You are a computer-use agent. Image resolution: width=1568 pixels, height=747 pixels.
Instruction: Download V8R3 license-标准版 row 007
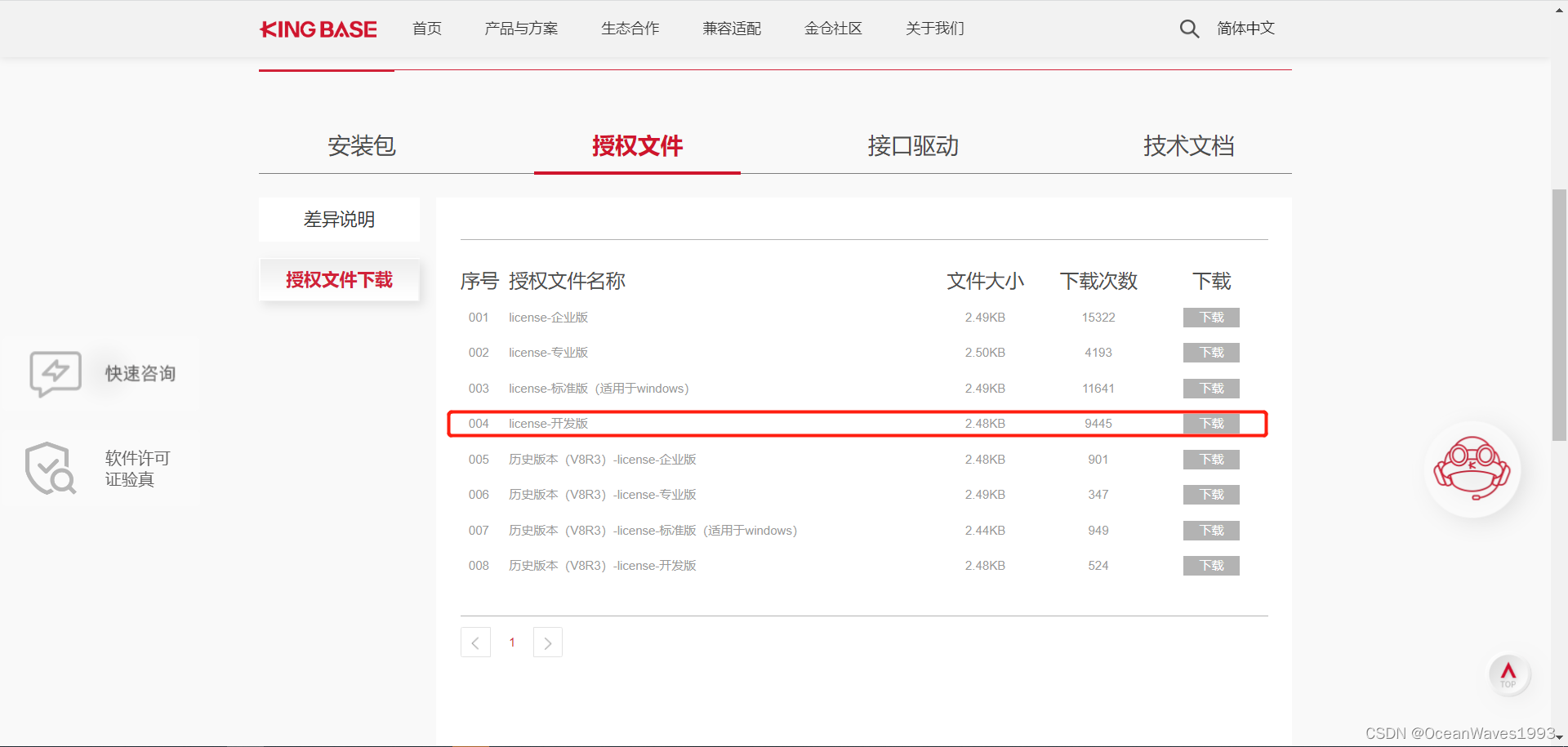pos(1211,531)
